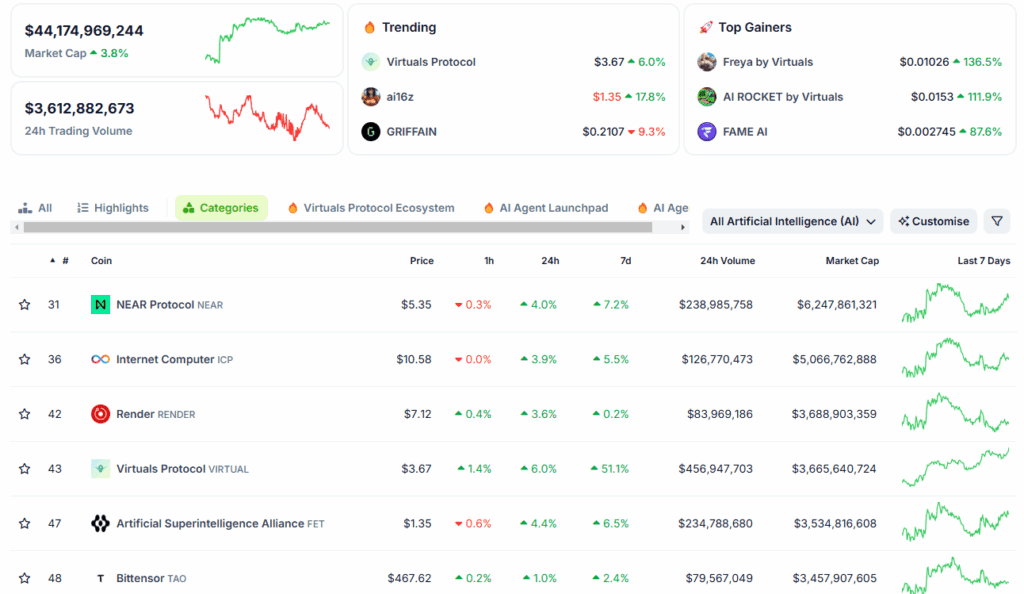1024x594 pixels.
Task: Expand the Customise options
Action: click(x=933, y=221)
